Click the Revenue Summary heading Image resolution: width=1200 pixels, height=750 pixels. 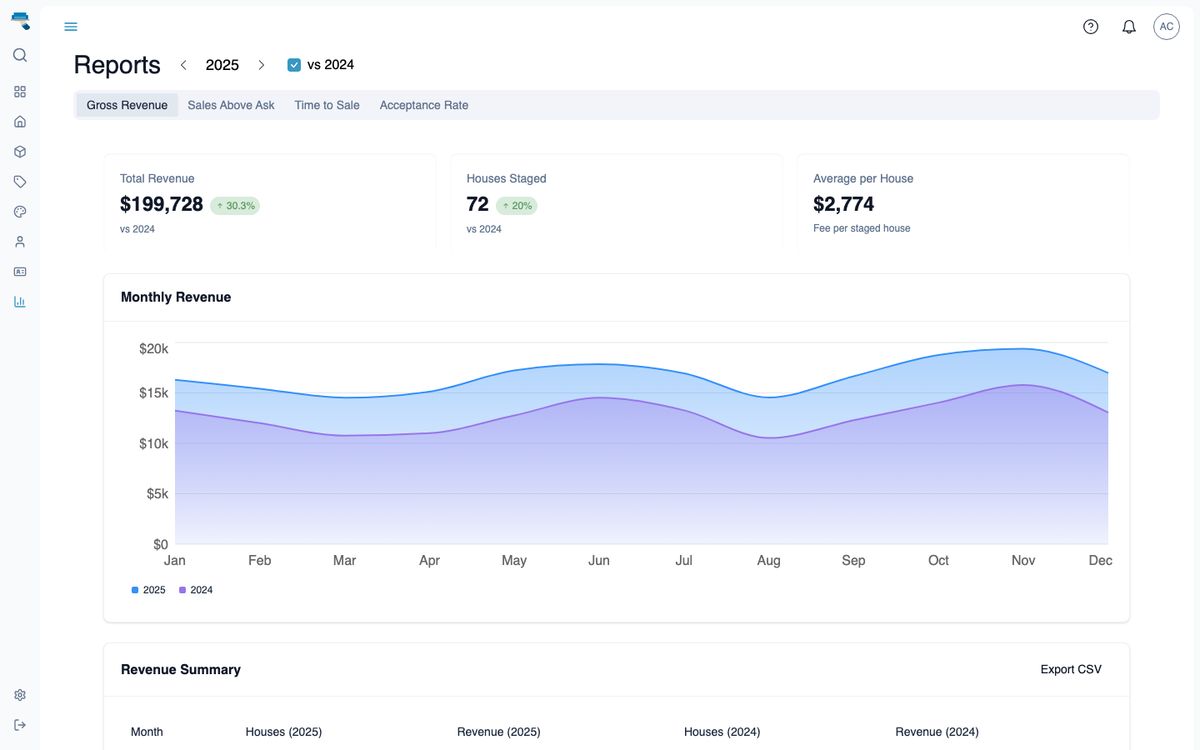click(x=181, y=670)
